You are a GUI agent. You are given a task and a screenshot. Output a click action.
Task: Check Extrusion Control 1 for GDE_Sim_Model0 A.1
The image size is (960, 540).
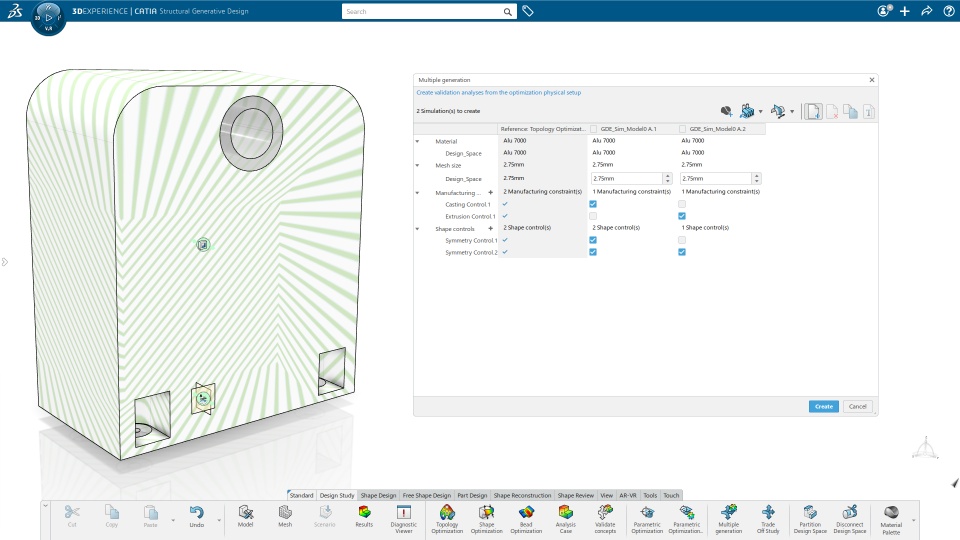click(x=593, y=216)
